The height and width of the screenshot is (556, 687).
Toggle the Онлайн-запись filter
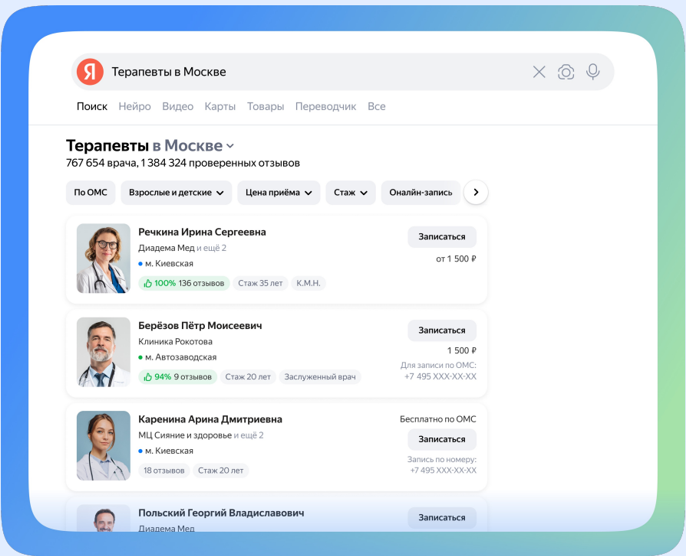(x=421, y=192)
